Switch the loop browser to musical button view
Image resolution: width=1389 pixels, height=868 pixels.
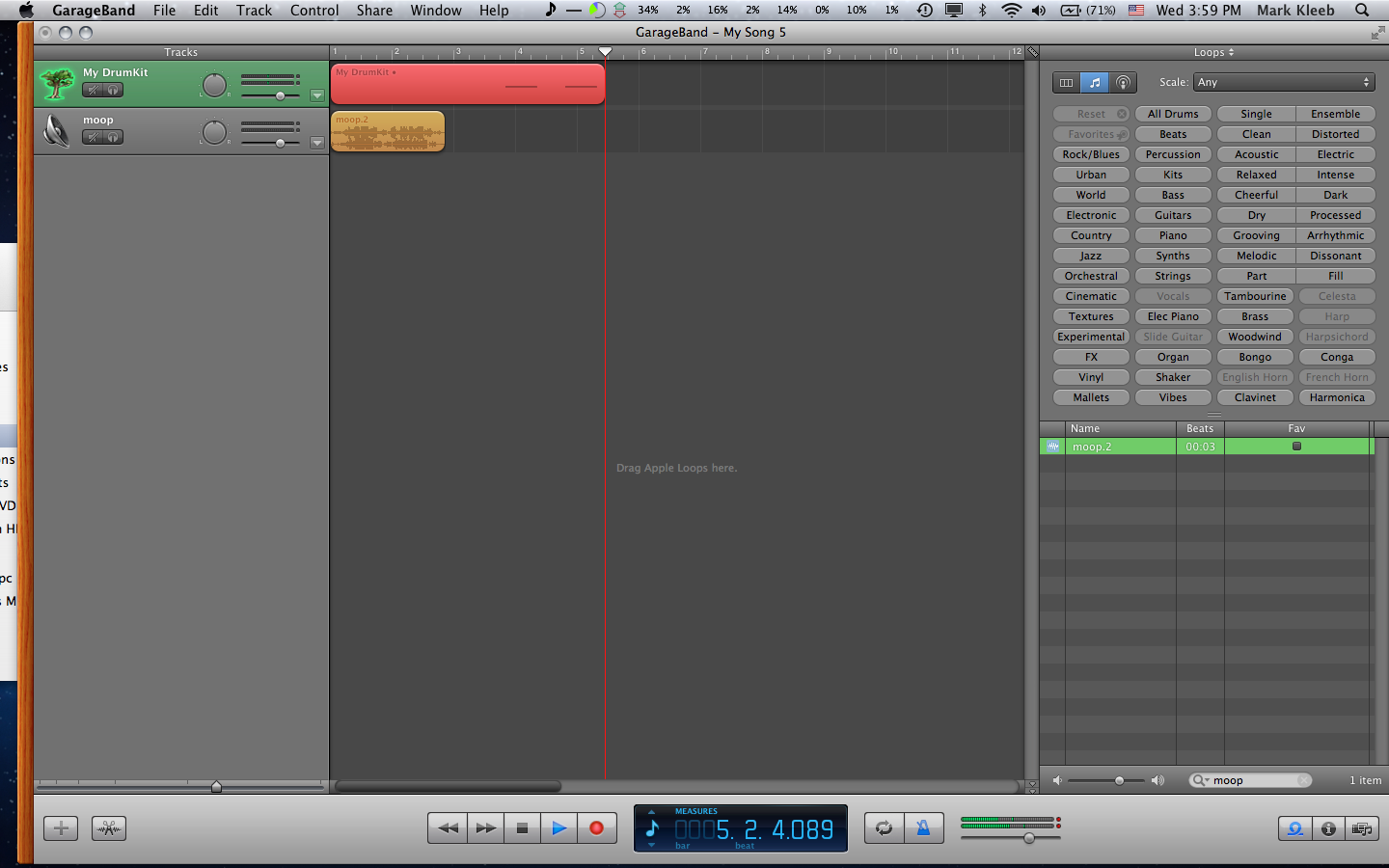[x=1094, y=83]
